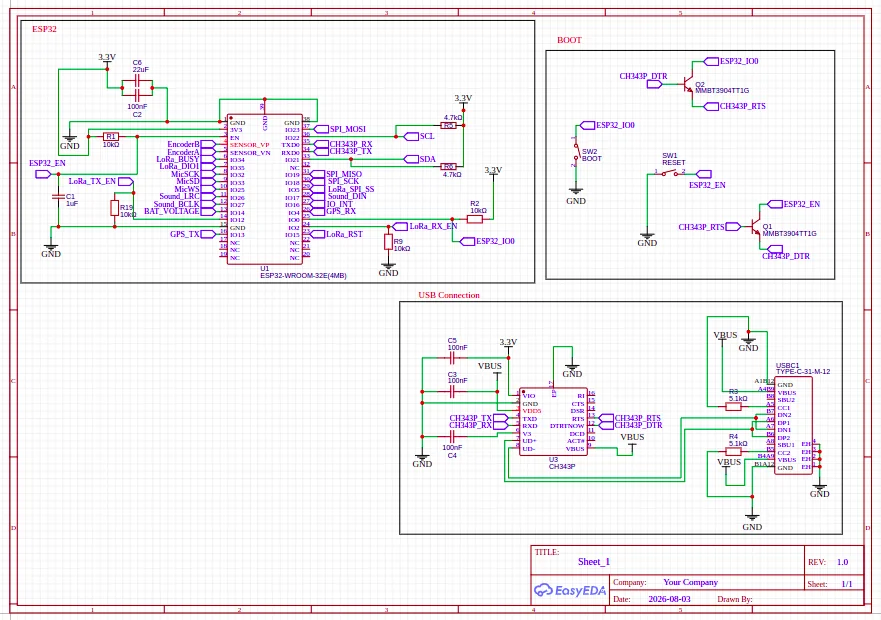Click the 'USB Connection' section title

pyautogui.click(x=449, y=295)
